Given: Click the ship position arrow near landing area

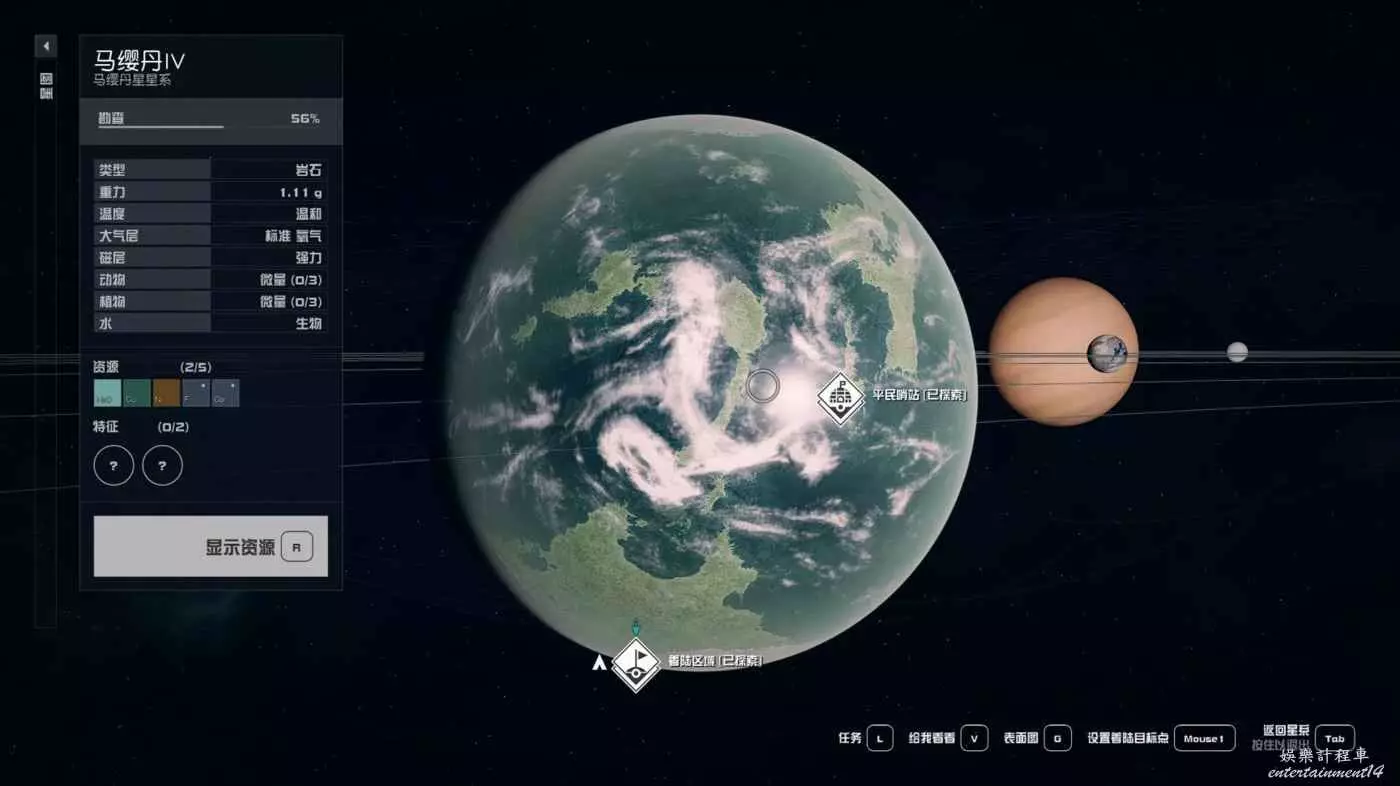Looking at the screenshot, I should pos(599,662).
